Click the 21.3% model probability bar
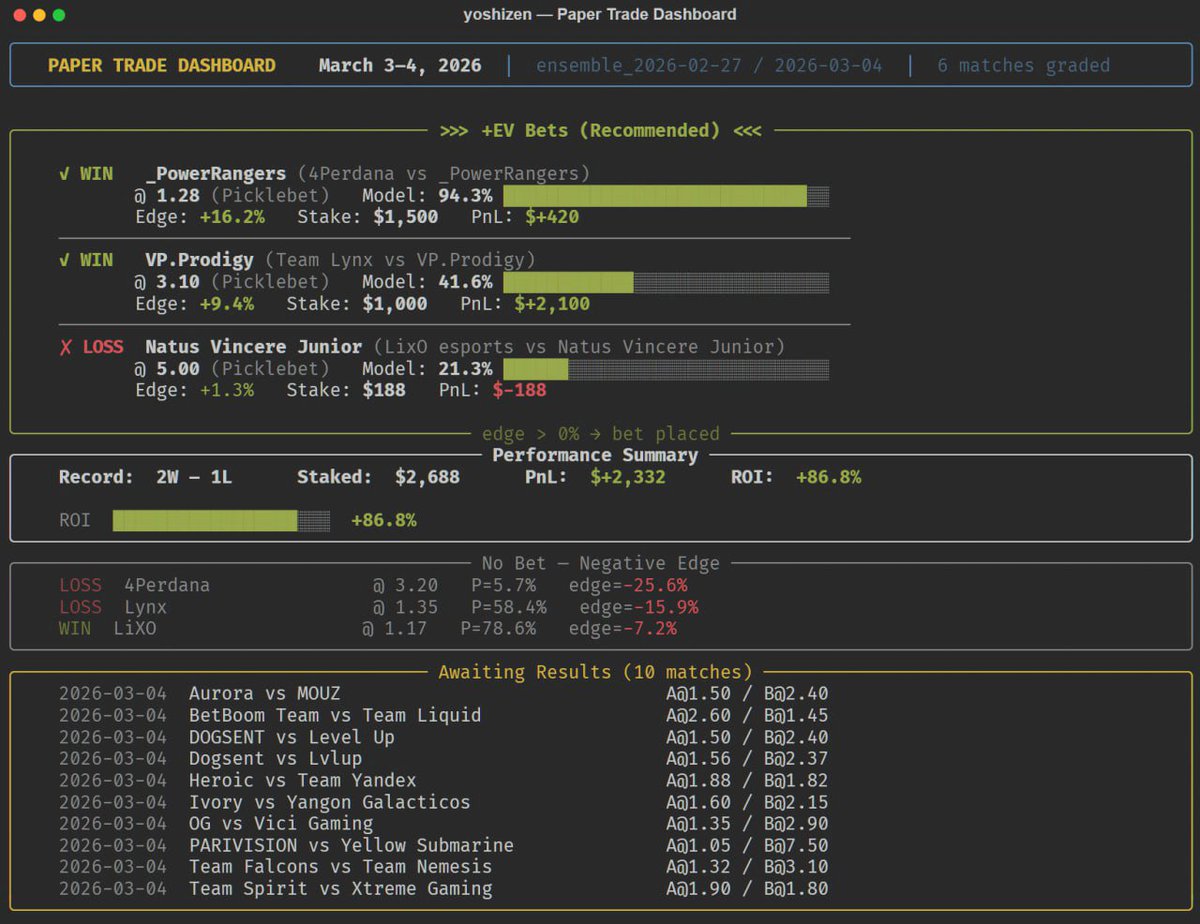Image resolution: width=1200 pixels, height=924 pixels. tap(666, 369)
